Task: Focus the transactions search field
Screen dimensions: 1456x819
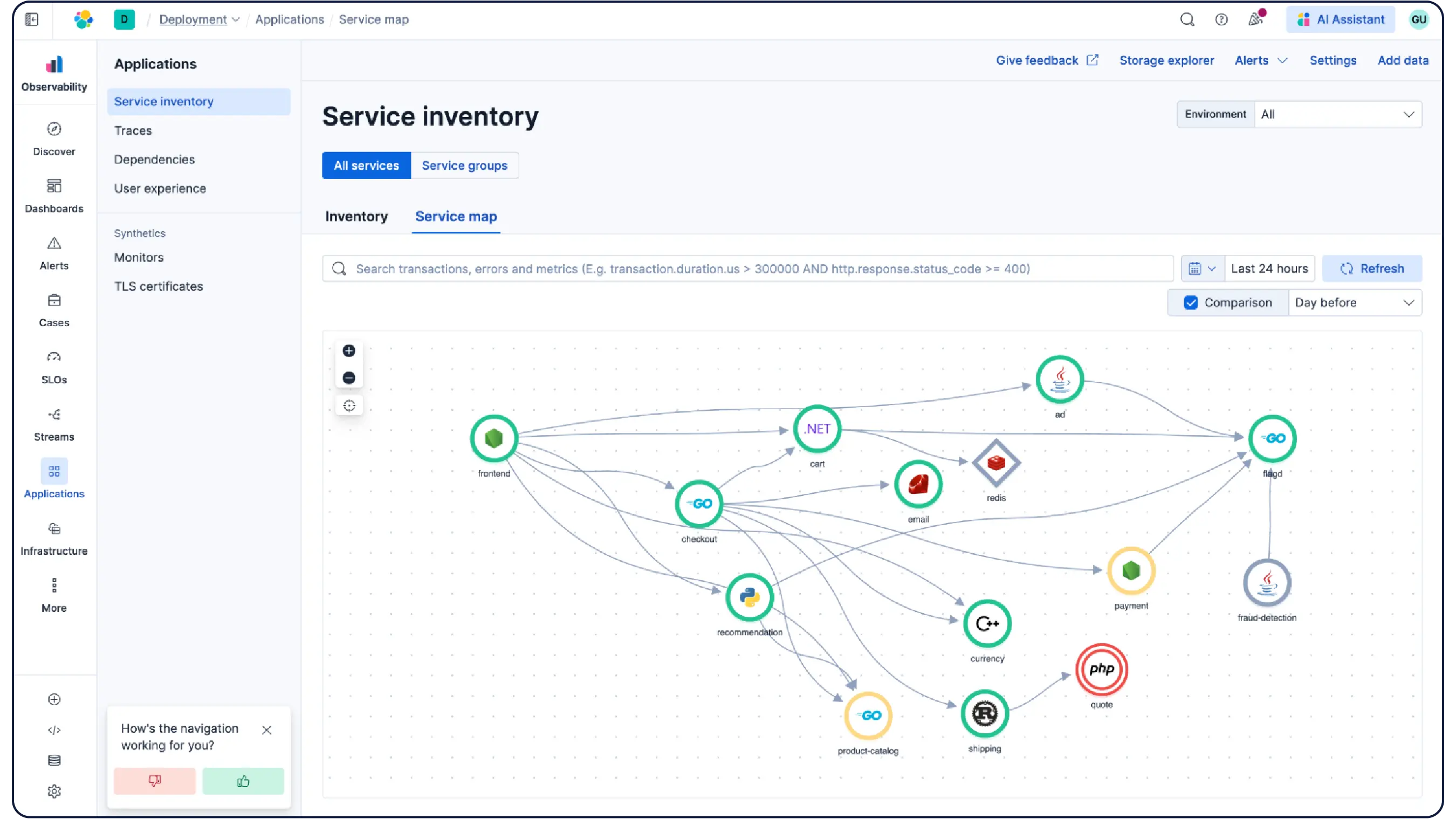Action: (746, 269)
